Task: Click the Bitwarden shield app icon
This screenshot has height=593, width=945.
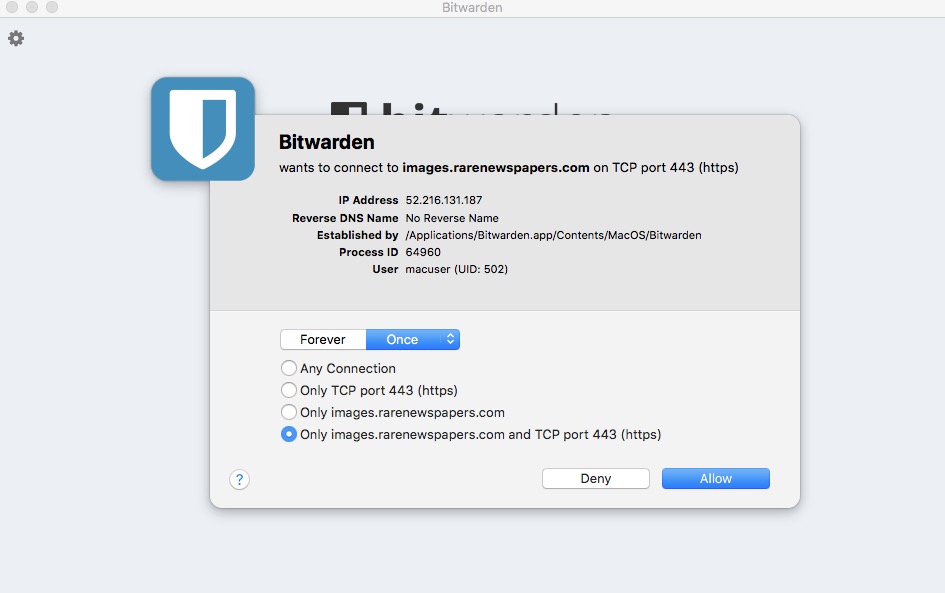Action: tap(203, 129)
